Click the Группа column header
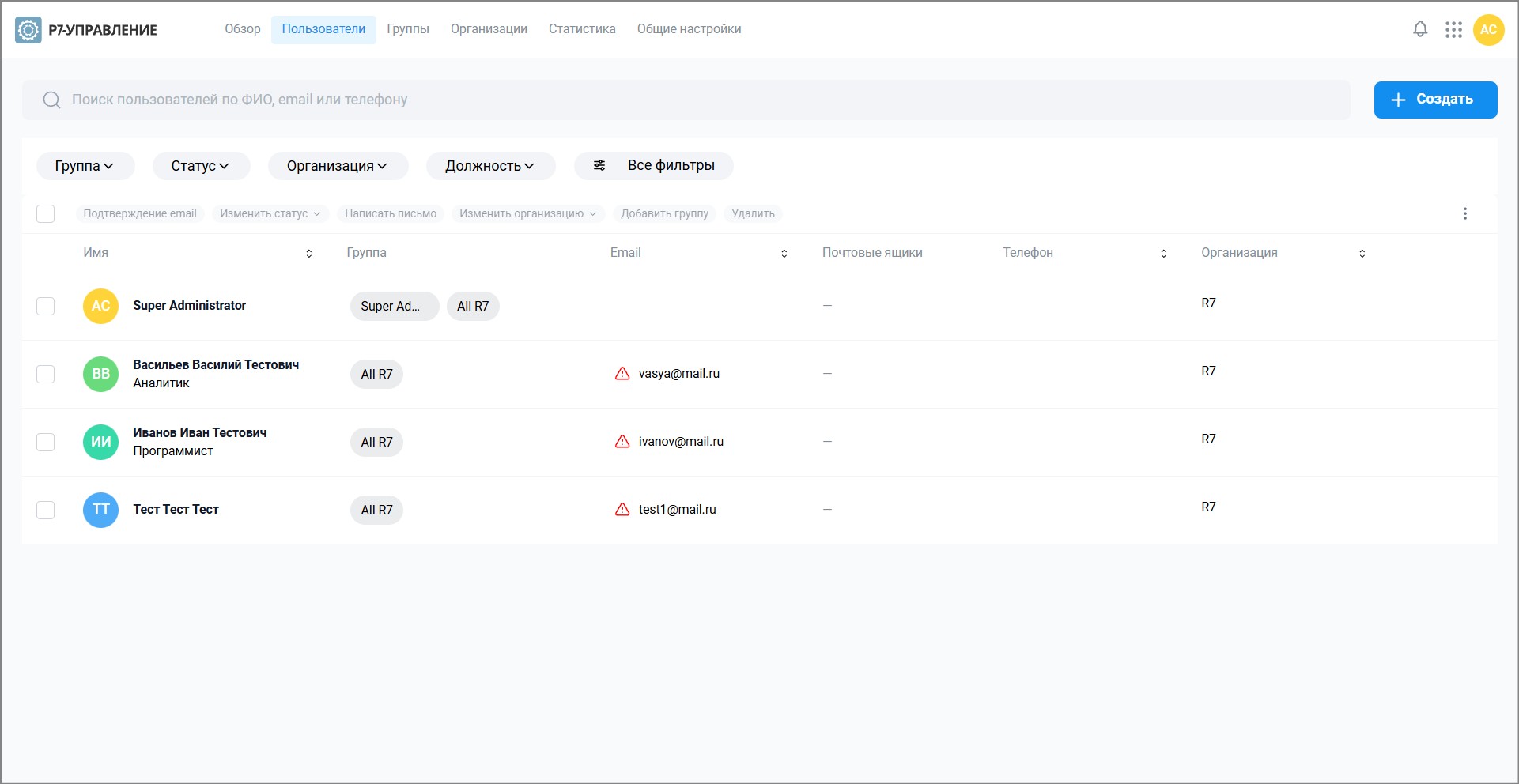The height and width of the screenshot is (784, 1519). [x=366, y=253]
